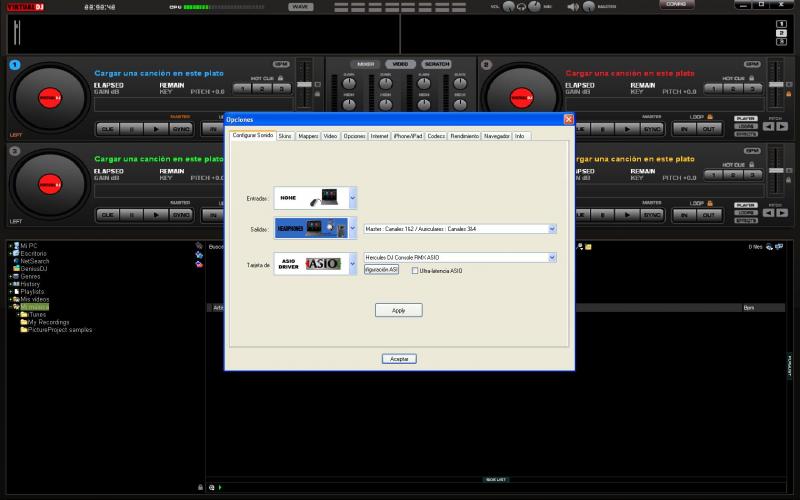Click the Aceptar button

399,359
